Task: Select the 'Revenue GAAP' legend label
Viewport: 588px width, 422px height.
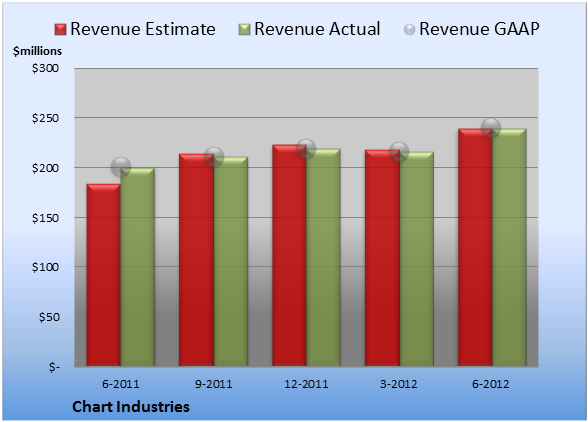Action: coord(479,29)
